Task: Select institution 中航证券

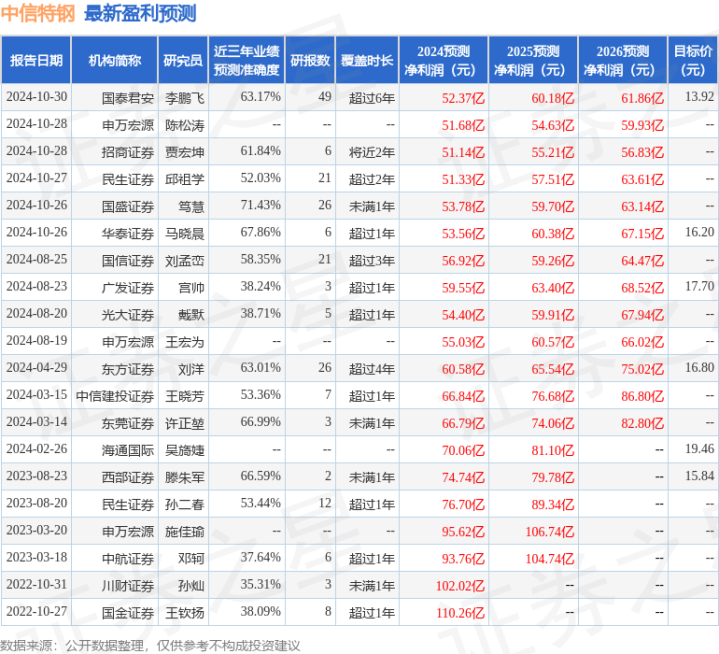Action: 127,558
